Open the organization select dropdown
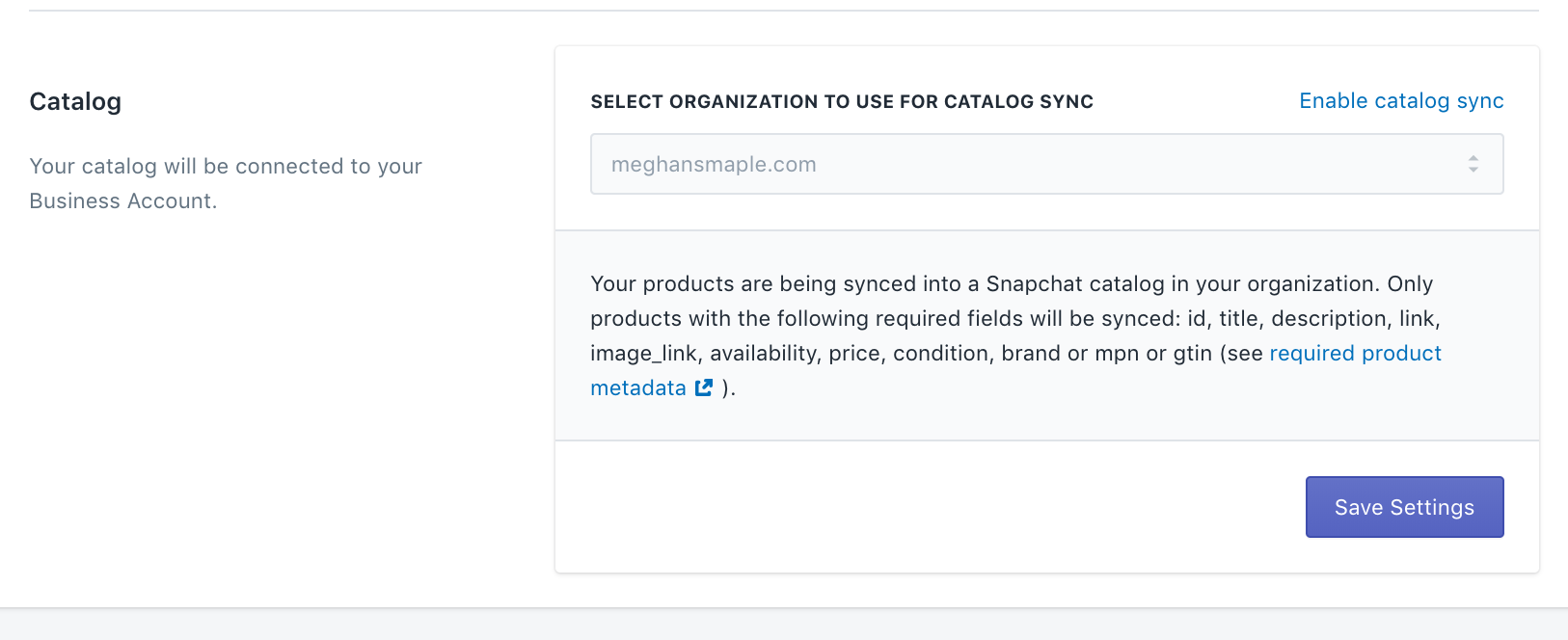The width and height of the screenshot is (1568, 640). (x=1045, y=165)
